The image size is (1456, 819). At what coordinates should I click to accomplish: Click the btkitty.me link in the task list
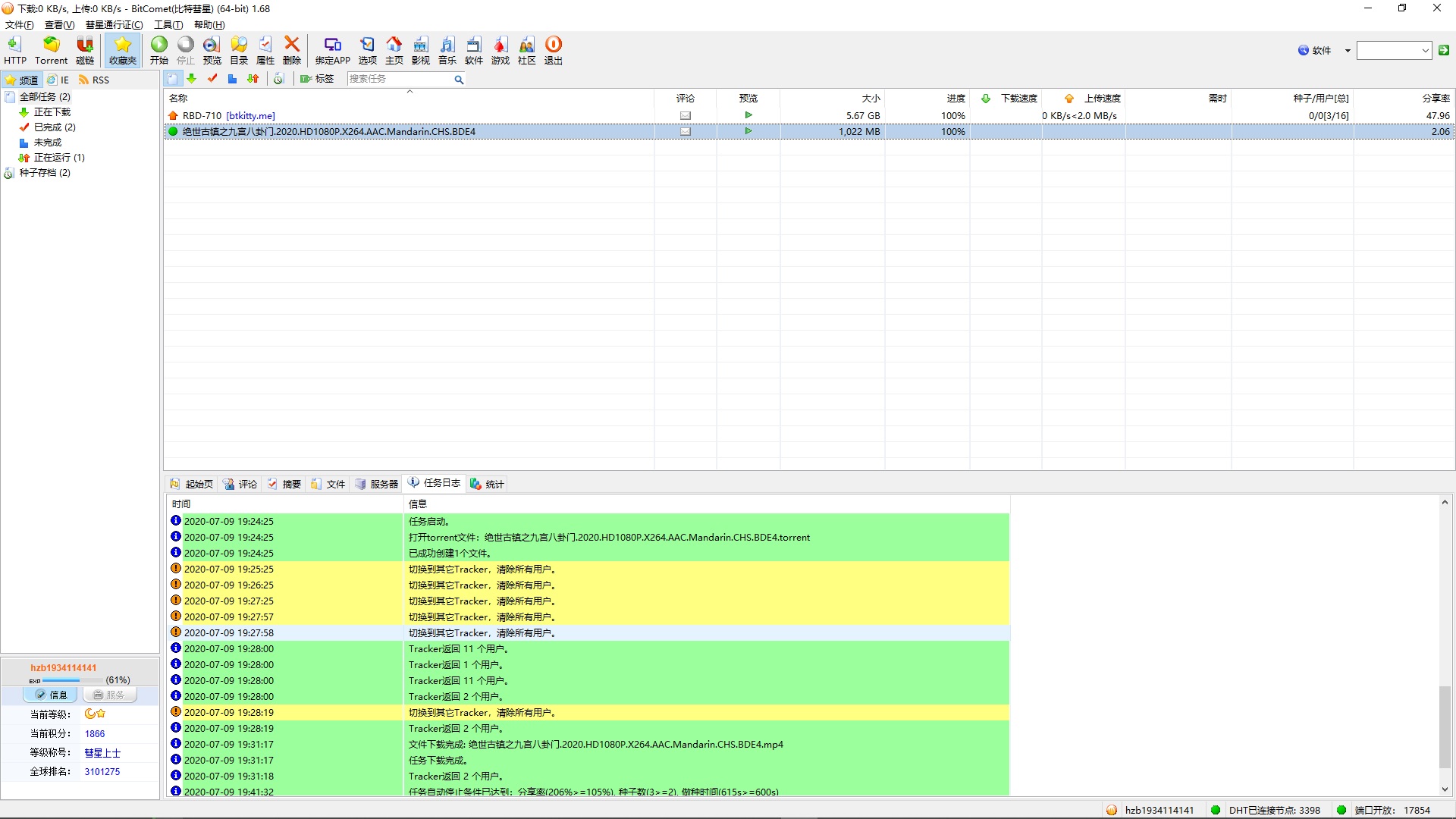[250, 116]
